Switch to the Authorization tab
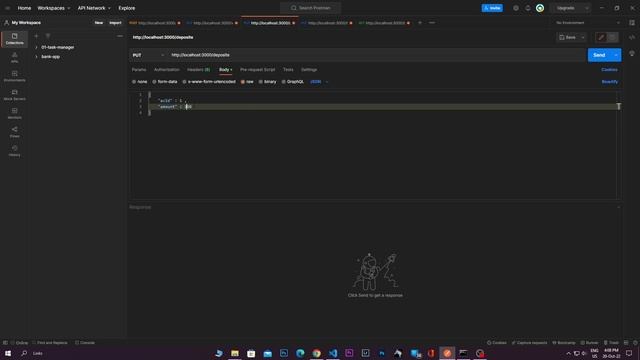640x360 pixels. 167,70
